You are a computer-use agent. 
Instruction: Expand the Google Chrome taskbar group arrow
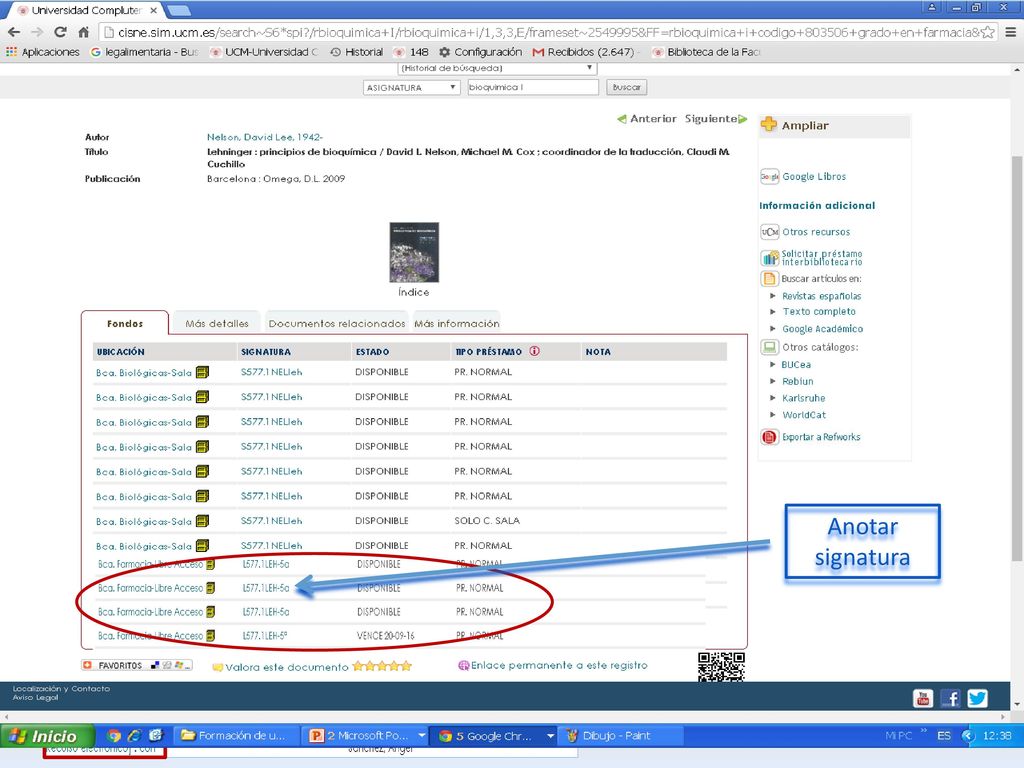[551, 736]
